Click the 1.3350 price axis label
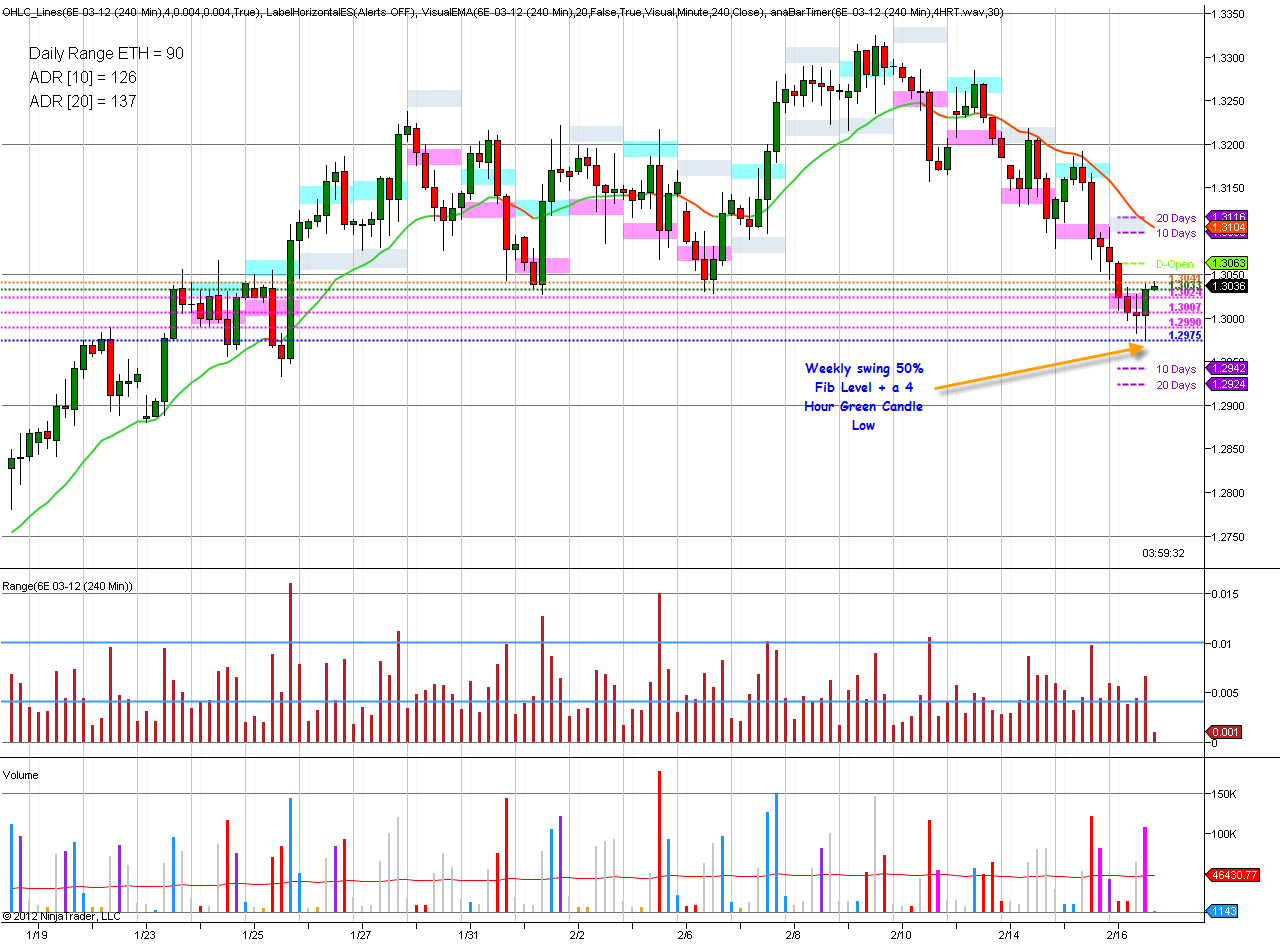The image size is (1280, 949). (x=1227, y=14)
